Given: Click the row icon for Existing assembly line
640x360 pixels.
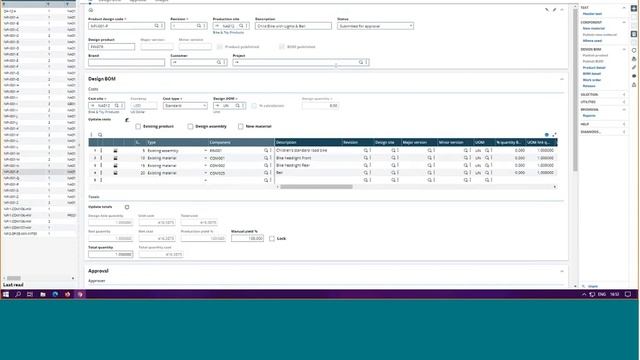Looking at the screenshot, I should (116, 151).
